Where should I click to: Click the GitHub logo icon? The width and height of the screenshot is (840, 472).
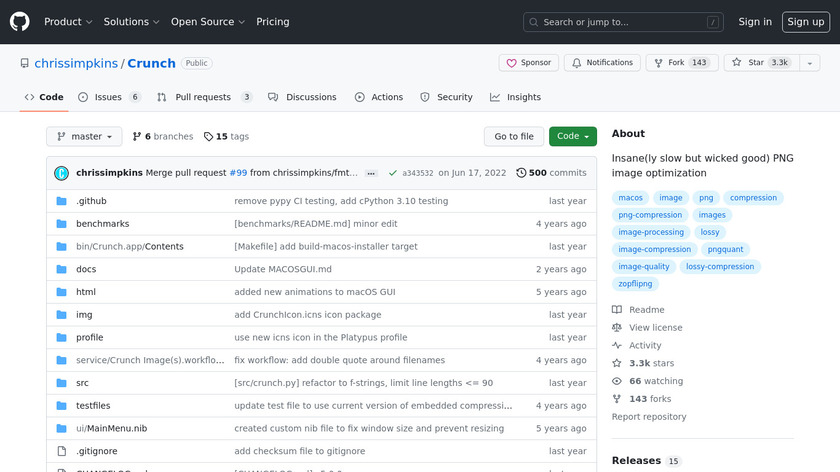pyautogui.click(x=20, y=21)
